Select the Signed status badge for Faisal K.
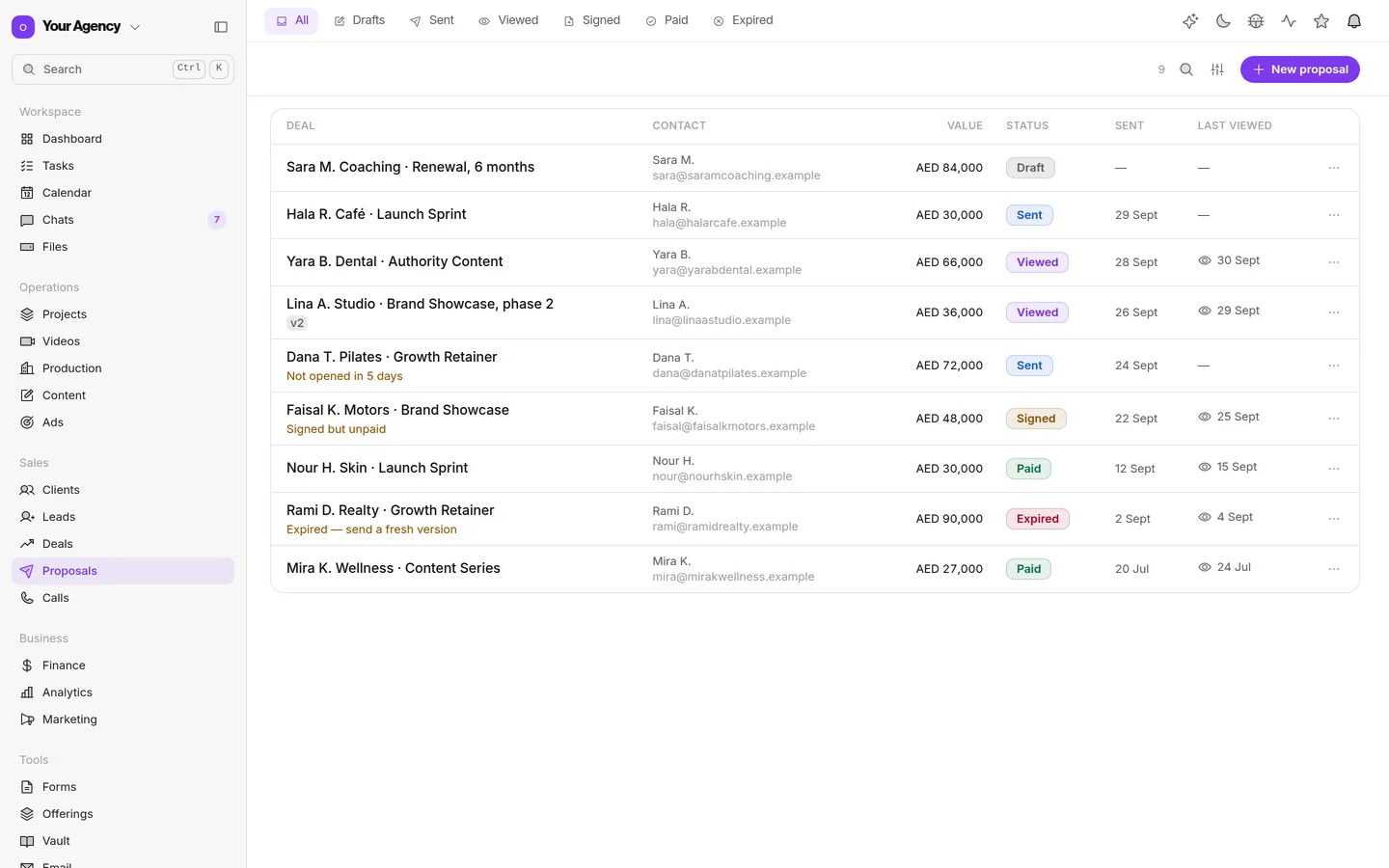 point(1036,419)
